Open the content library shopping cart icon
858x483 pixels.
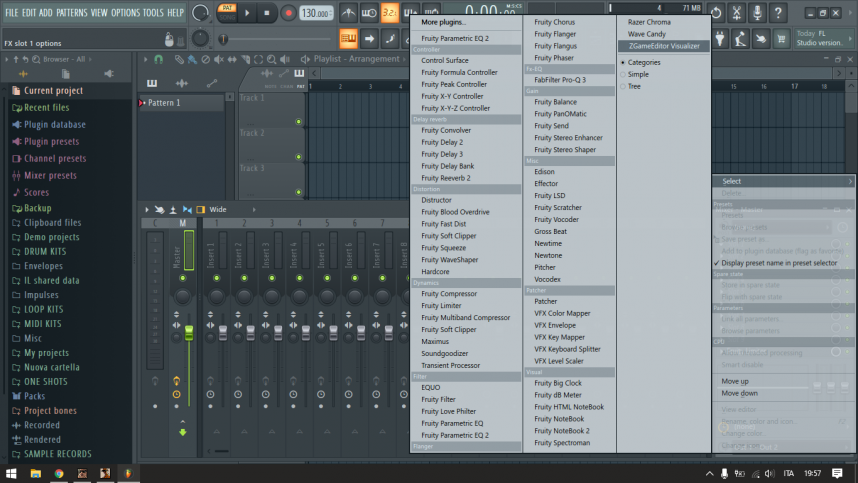point(781,38)
